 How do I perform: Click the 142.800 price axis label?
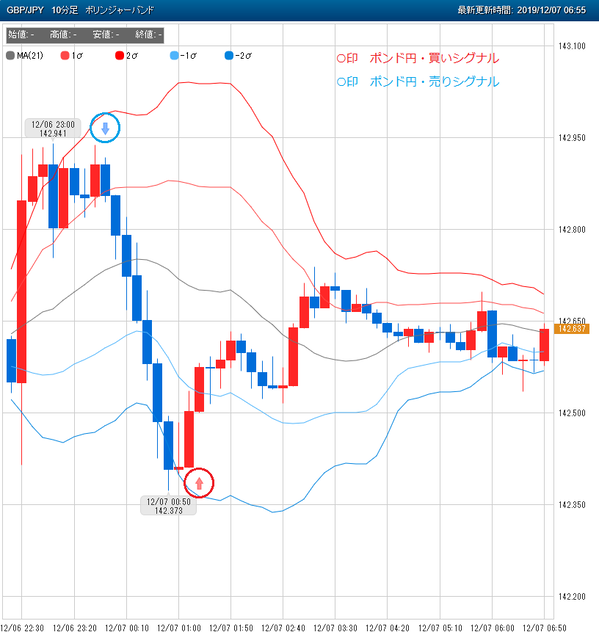572,230
